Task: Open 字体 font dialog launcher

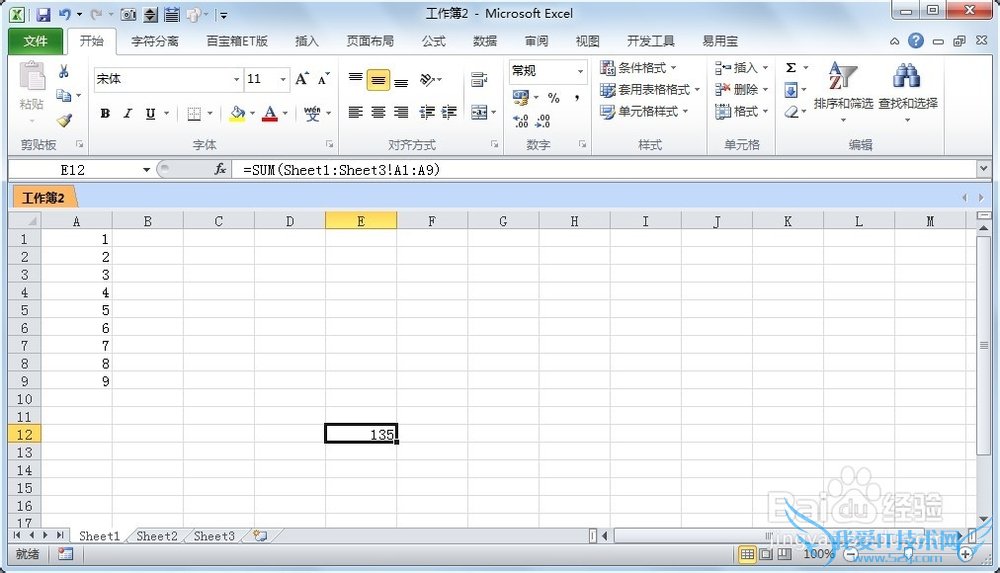Action: pos(330,144)
